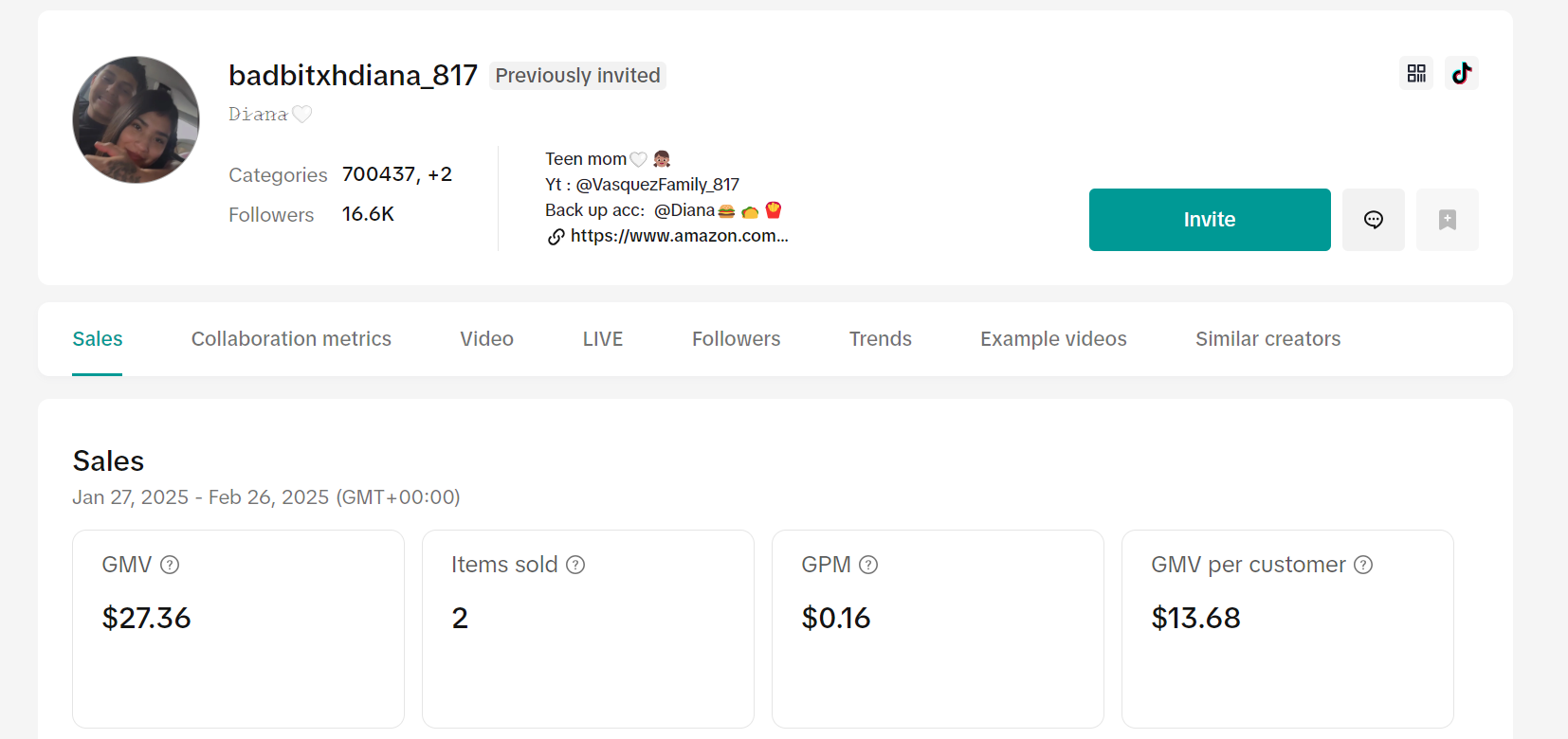Open the QR code icon
Image resolution: width=1568 pixels, height=739 pixels.
tap(1416, 74)
